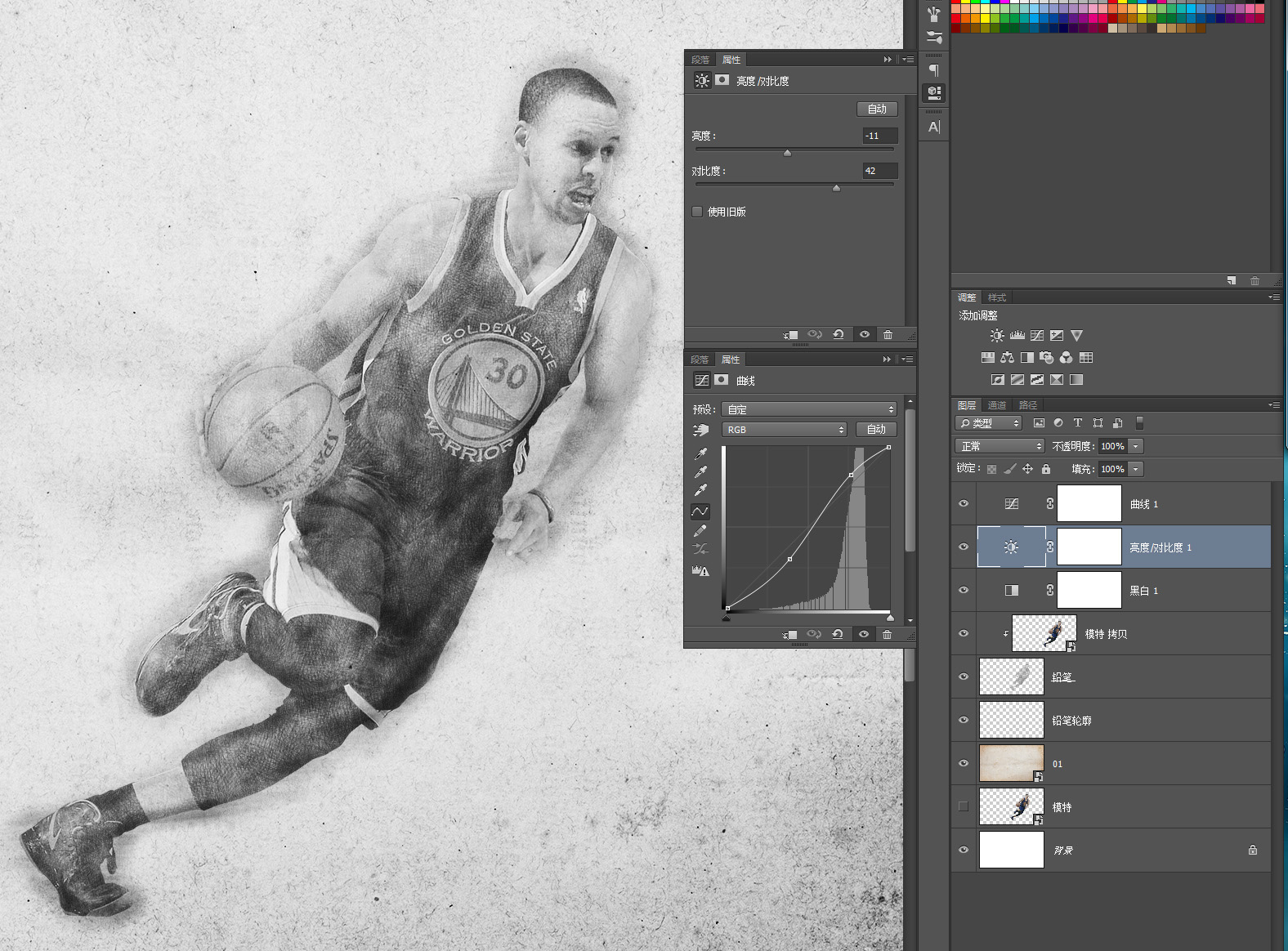Add a Color Balance adjustment from 调整 panel
The image size is (1288, 951).
click(x=1008, y=358)
